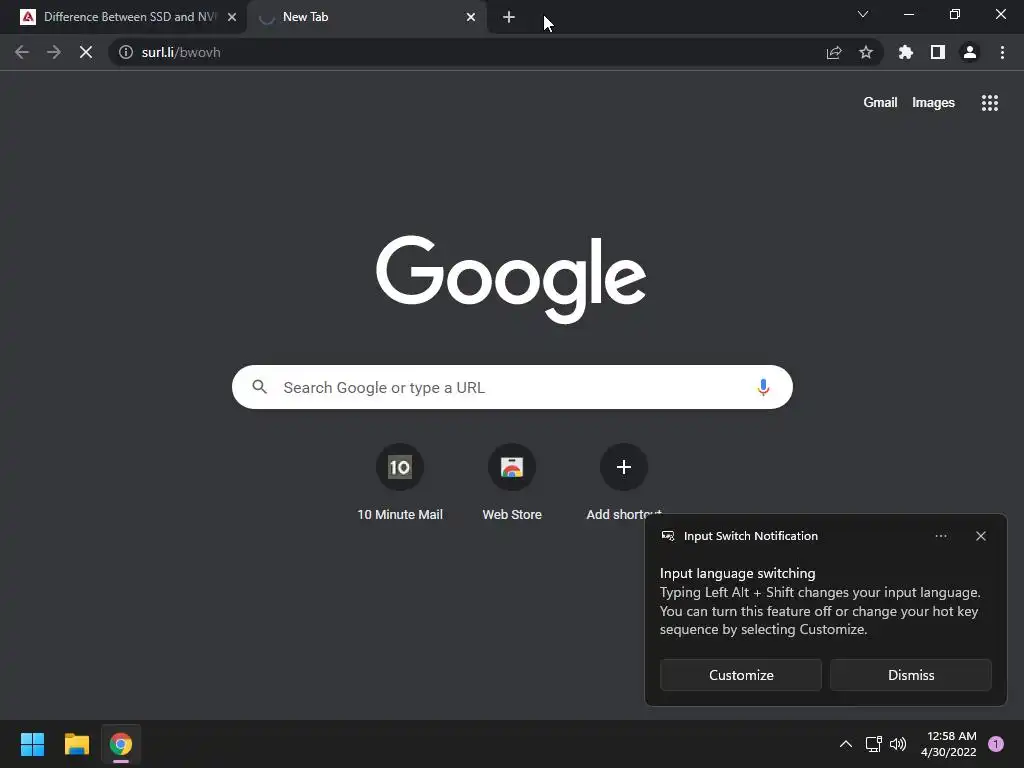The width and height of the screenshot is (1024, 768).
Task: Close the Difference Between SSD tab
Action: (232, 17)
